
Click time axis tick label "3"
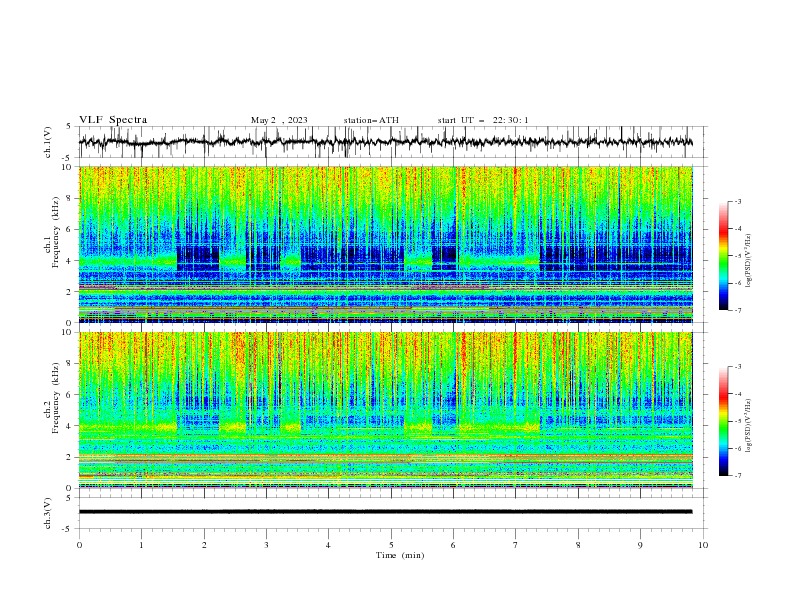[266, 545]
